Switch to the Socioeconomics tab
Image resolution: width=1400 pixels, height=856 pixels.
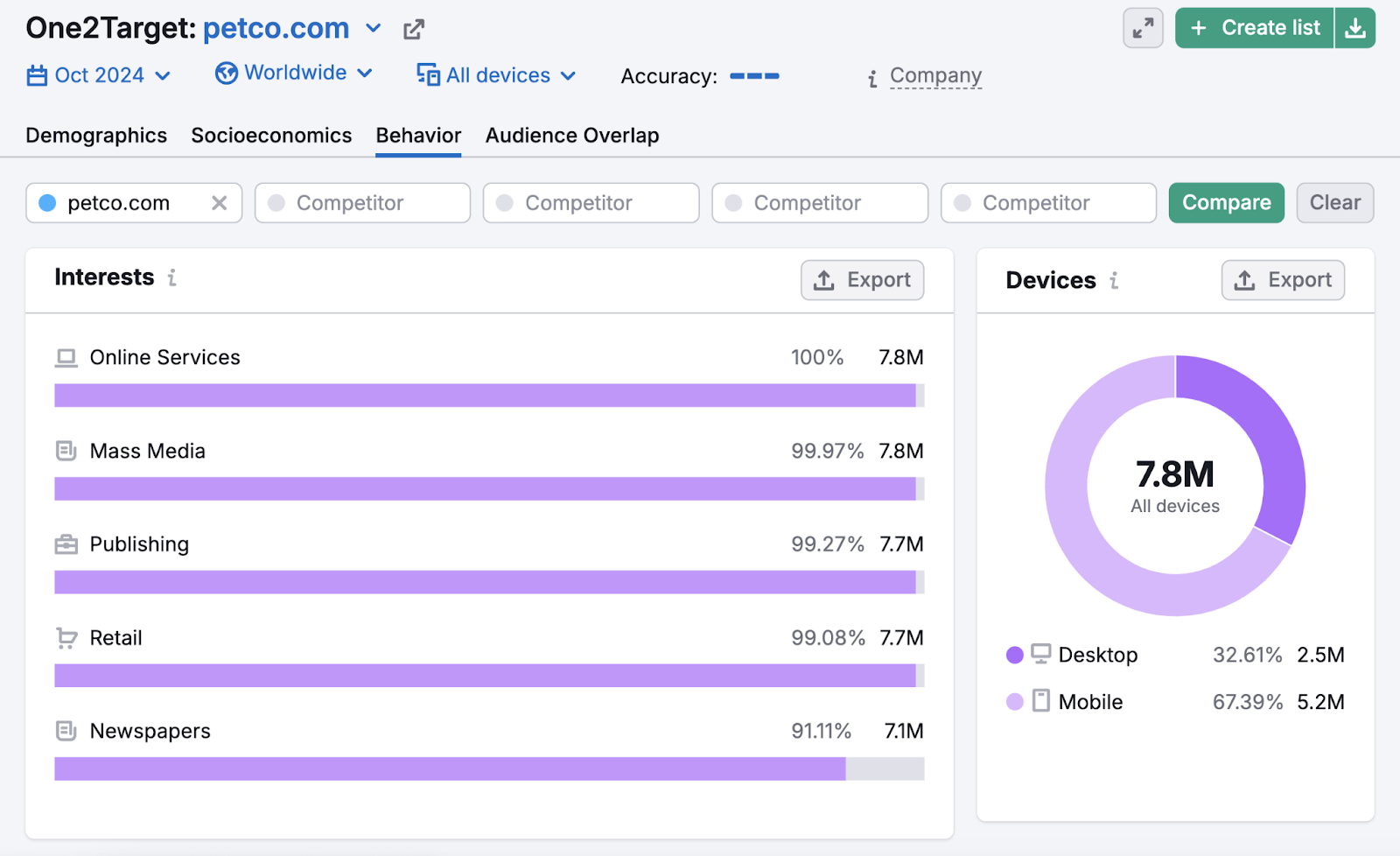tap(271, 136)
